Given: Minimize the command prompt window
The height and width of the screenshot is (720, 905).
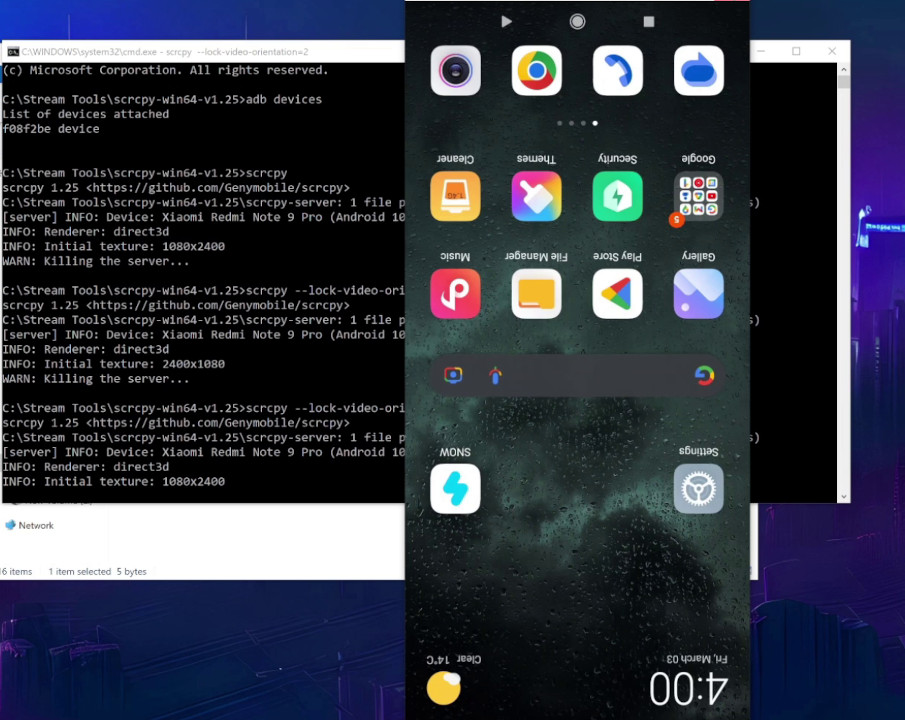Looking at the screenshot, I should tap(762, 51).
